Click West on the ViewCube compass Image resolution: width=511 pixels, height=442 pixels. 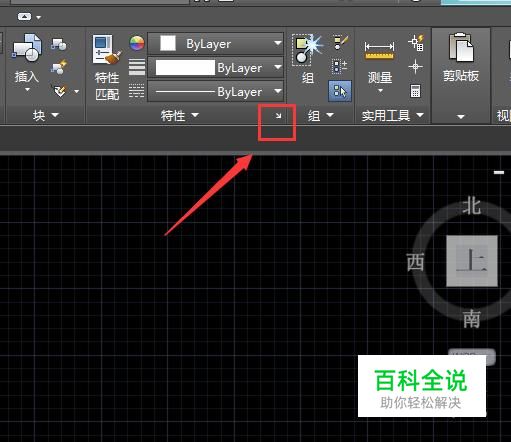(x=415, y=262)
